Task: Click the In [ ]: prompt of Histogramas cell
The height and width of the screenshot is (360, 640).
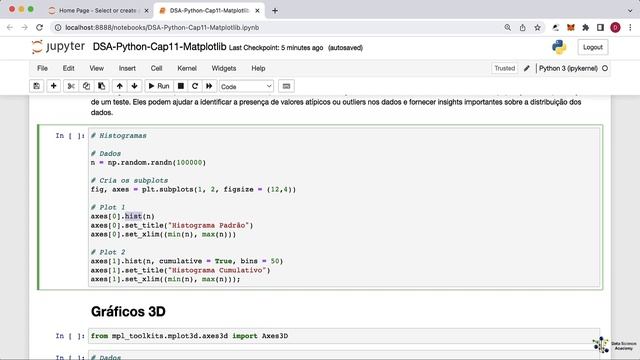Action: 70,136
